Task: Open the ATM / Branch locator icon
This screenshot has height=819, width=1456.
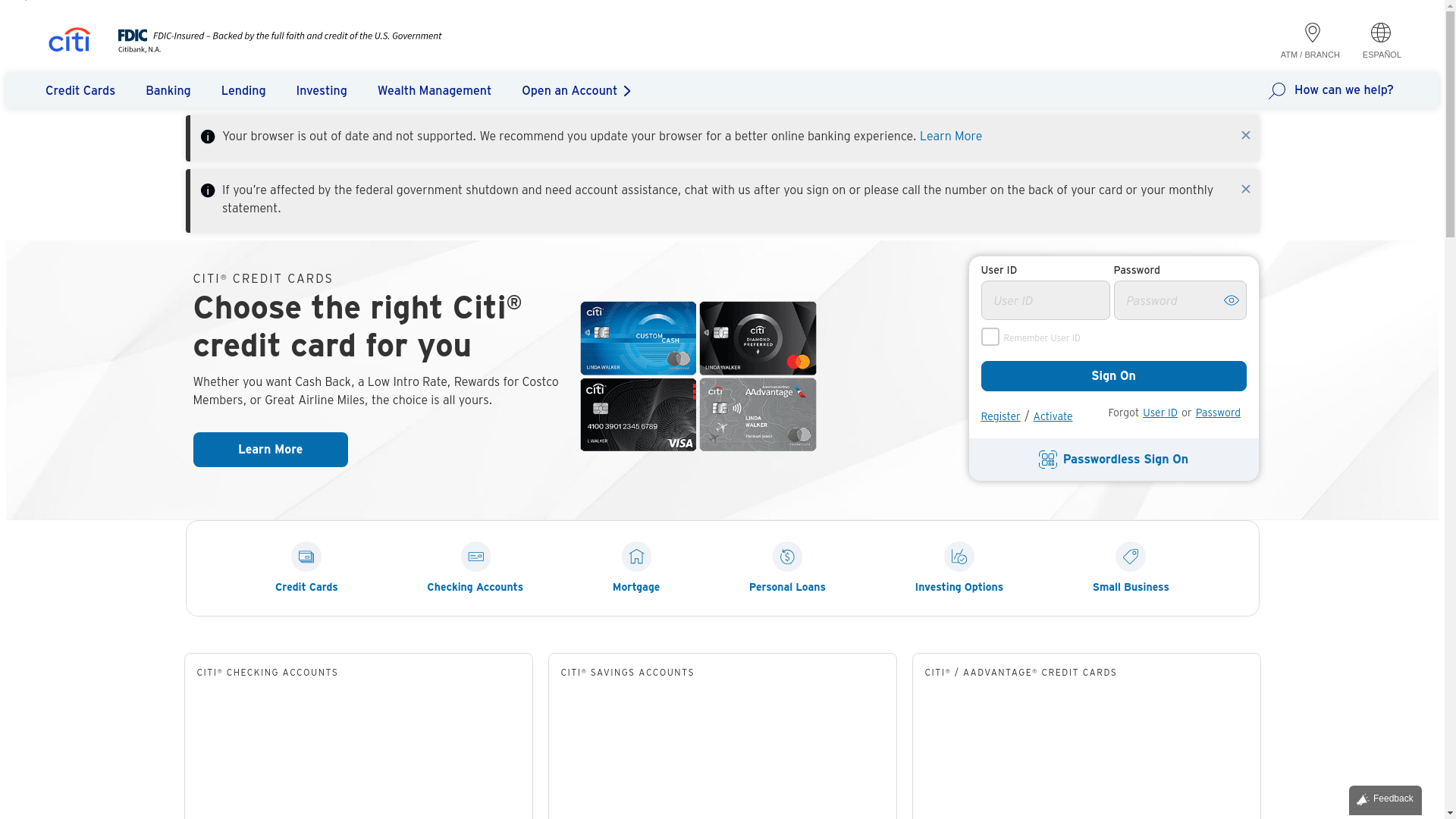Action: [x=1312, y=33]
